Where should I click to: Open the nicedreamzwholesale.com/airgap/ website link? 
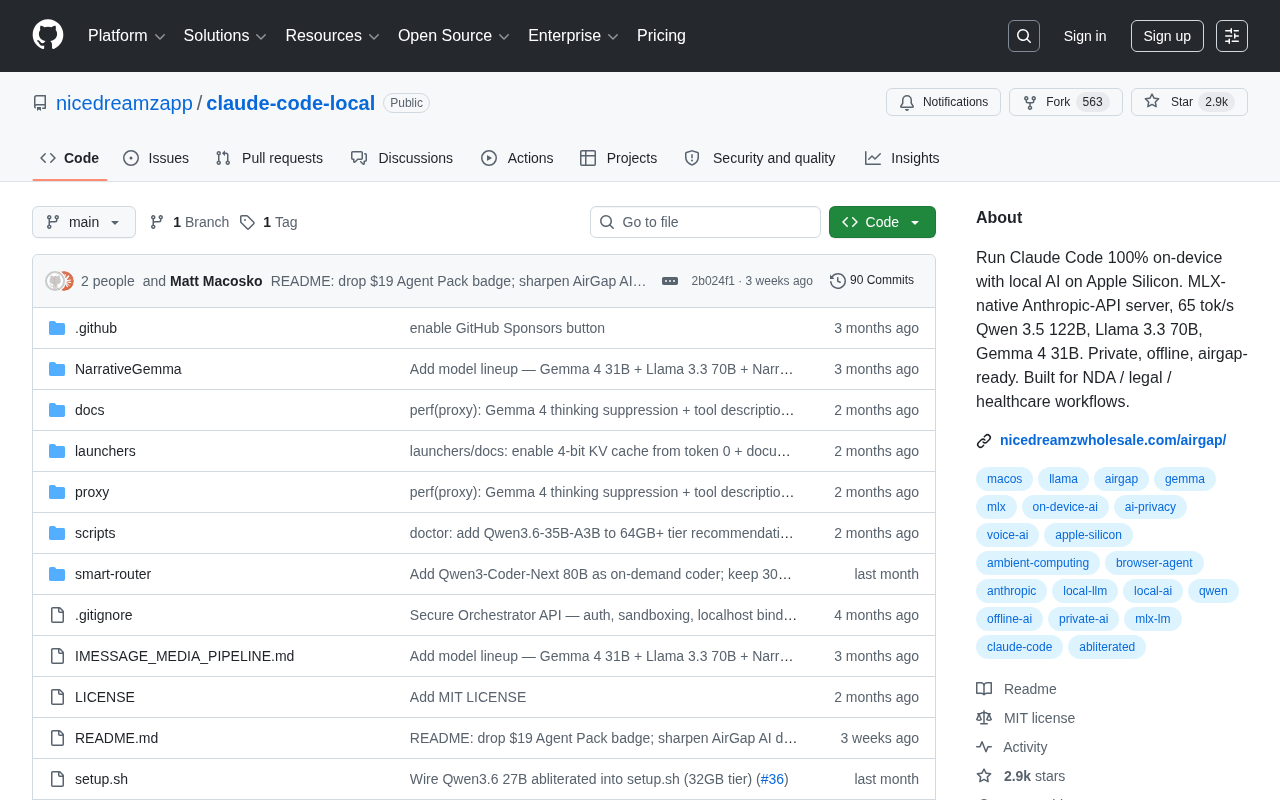1113,440
